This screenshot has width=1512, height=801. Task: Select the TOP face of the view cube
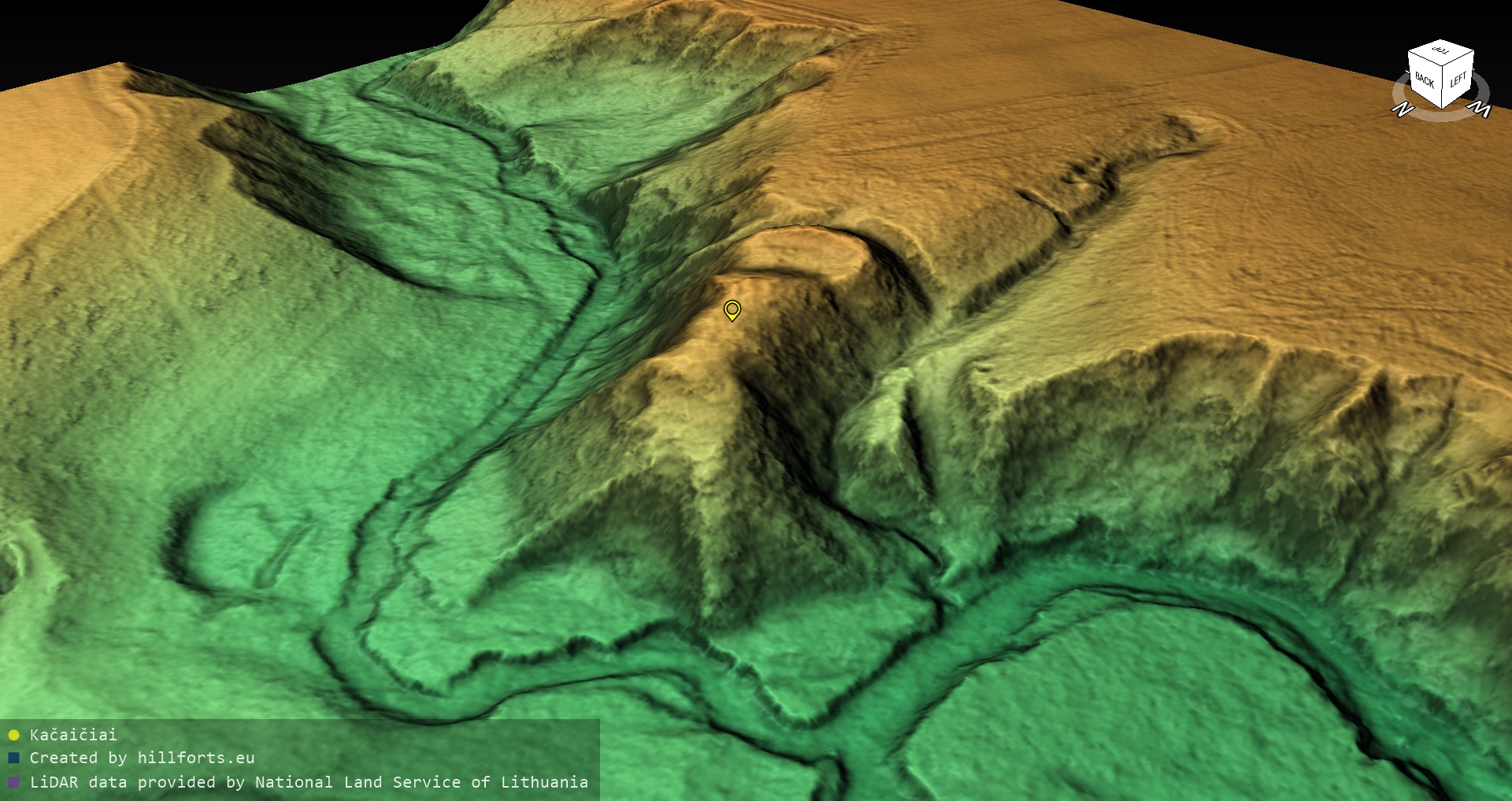tap(1441, 52)
